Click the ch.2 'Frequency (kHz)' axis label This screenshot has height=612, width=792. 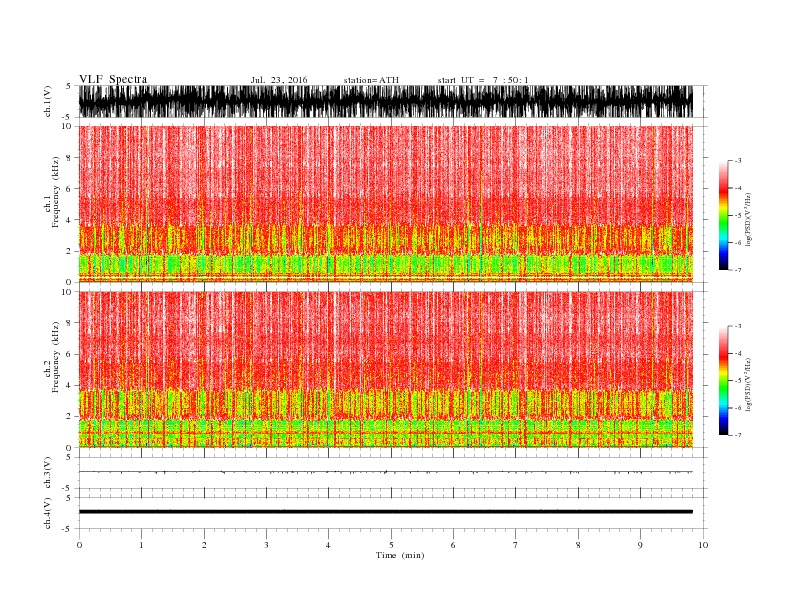tap(55, 357)
